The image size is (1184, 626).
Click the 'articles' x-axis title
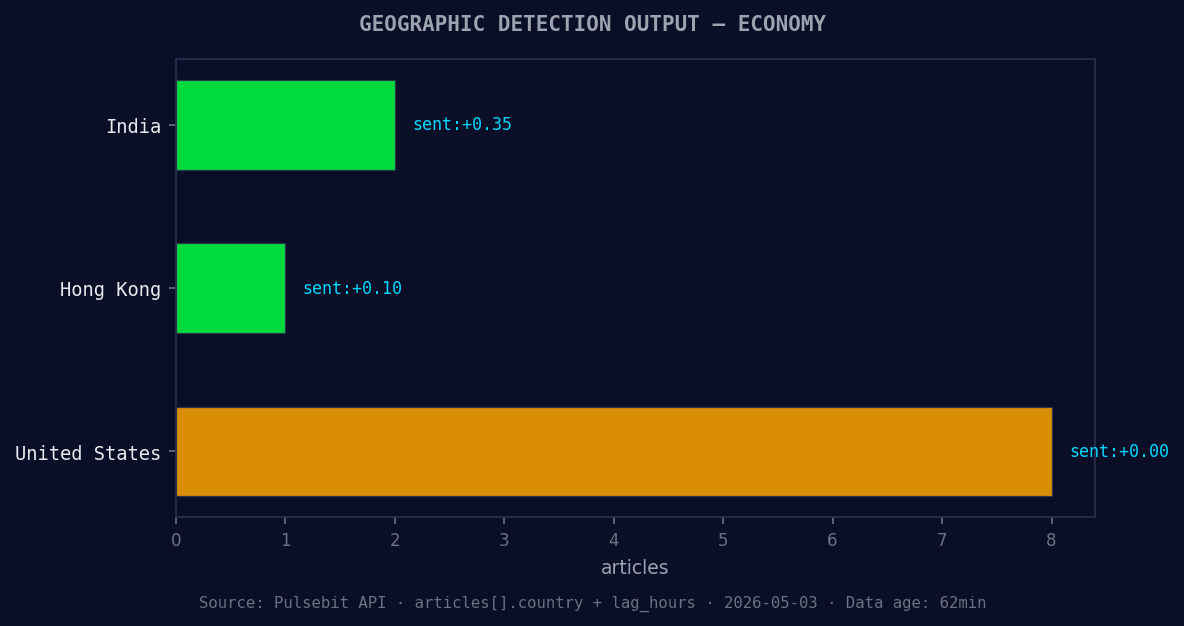pos(634,567)
